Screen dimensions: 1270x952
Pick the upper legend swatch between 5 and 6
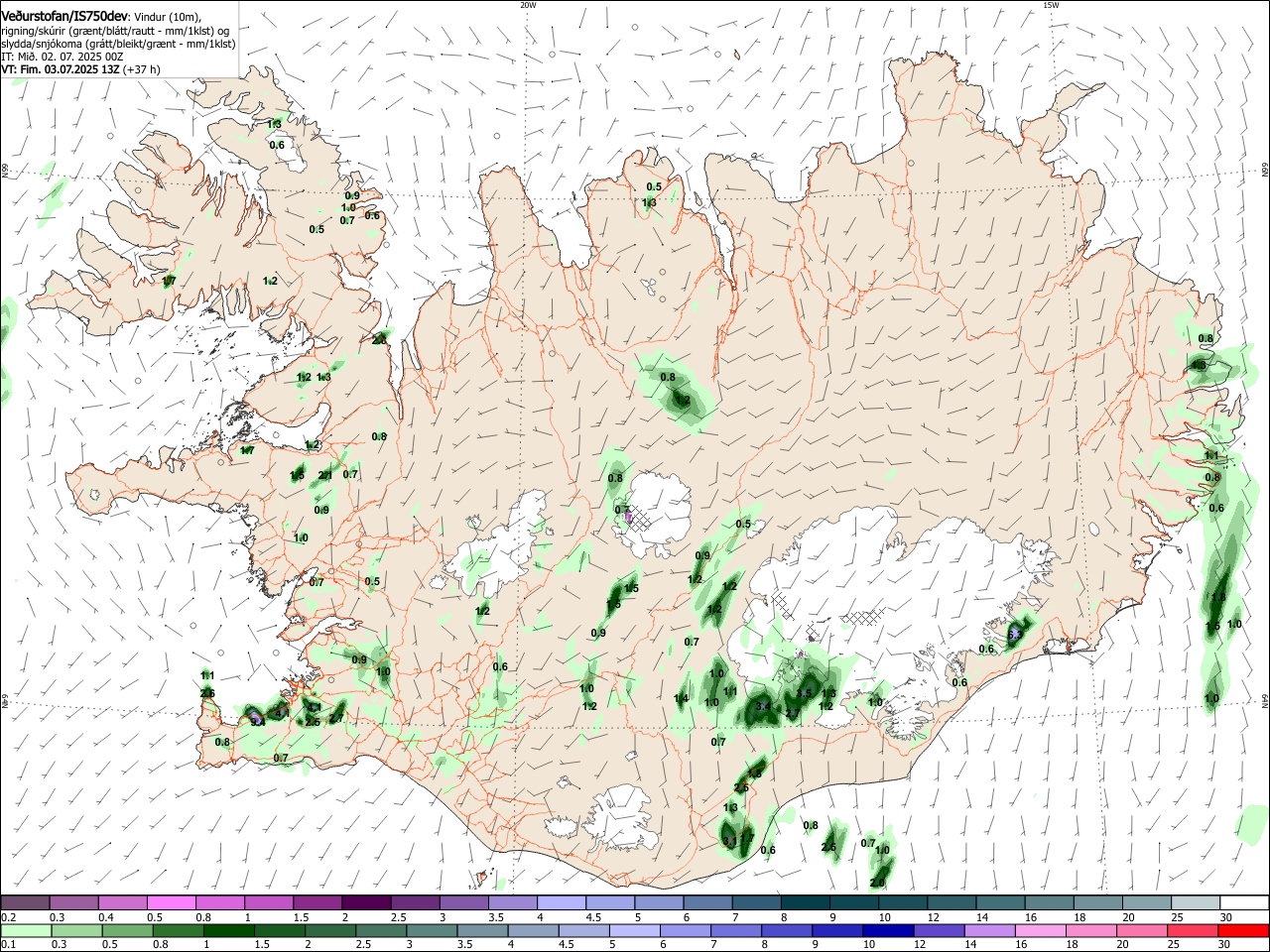coord(658,902)
